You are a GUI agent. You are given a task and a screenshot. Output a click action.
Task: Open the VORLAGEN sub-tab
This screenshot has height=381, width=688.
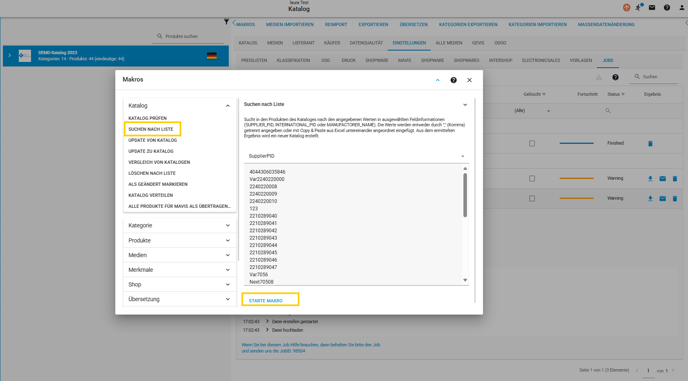pos(581,61)
